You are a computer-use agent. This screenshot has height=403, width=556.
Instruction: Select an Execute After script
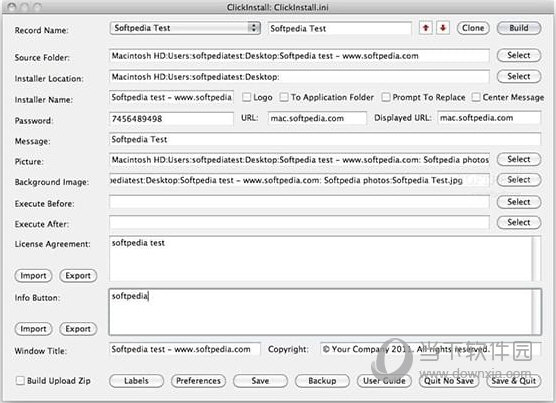[x=519, y=223]
